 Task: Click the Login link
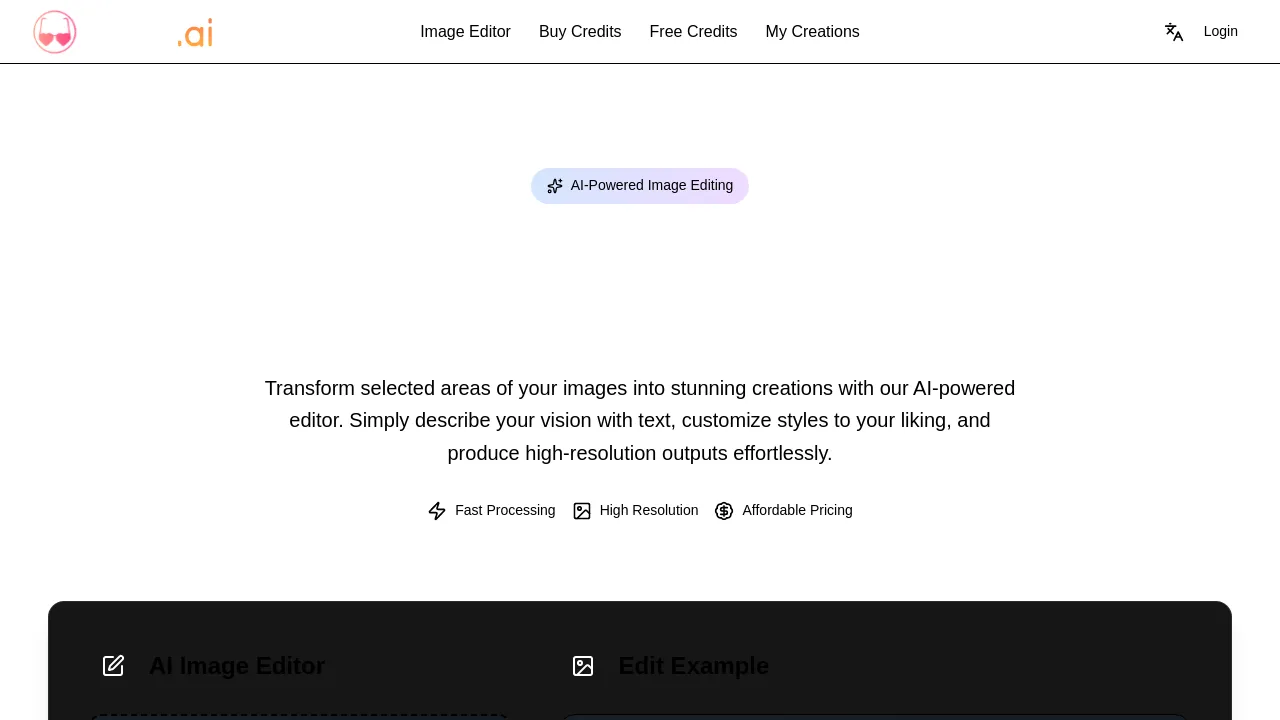[x=1220, y=31]
